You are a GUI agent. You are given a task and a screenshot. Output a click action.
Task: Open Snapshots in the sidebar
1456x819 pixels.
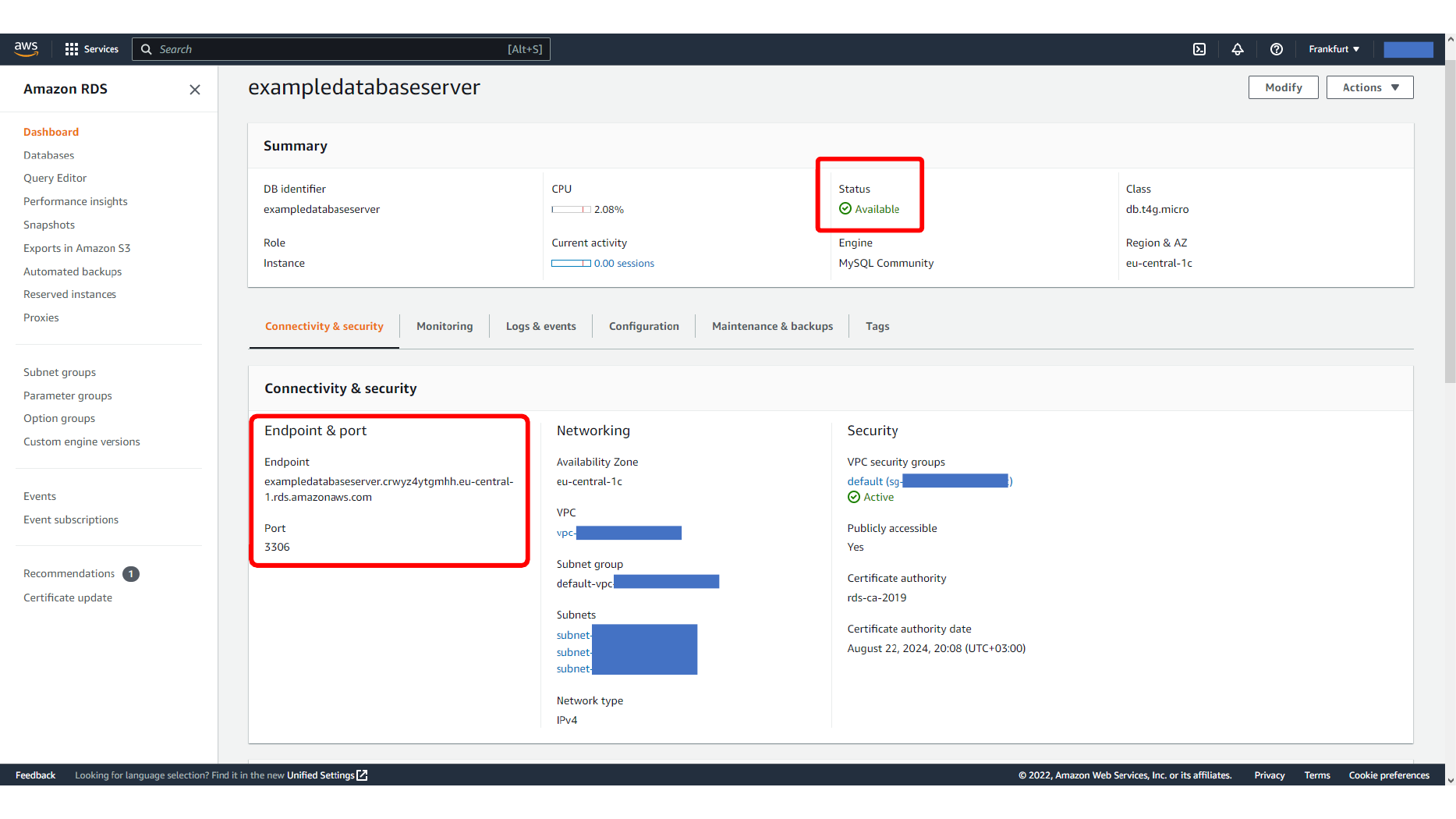49,225
